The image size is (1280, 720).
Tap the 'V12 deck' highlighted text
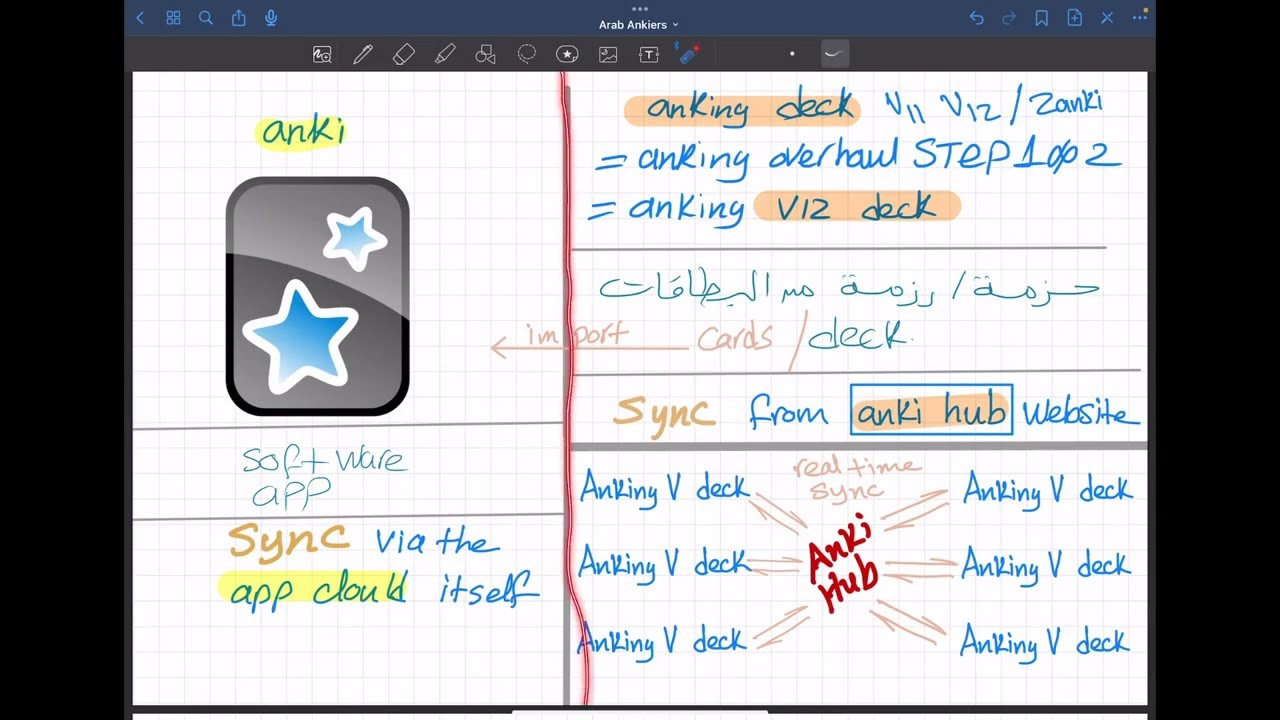pyautogui.click(x=856, y=207)
